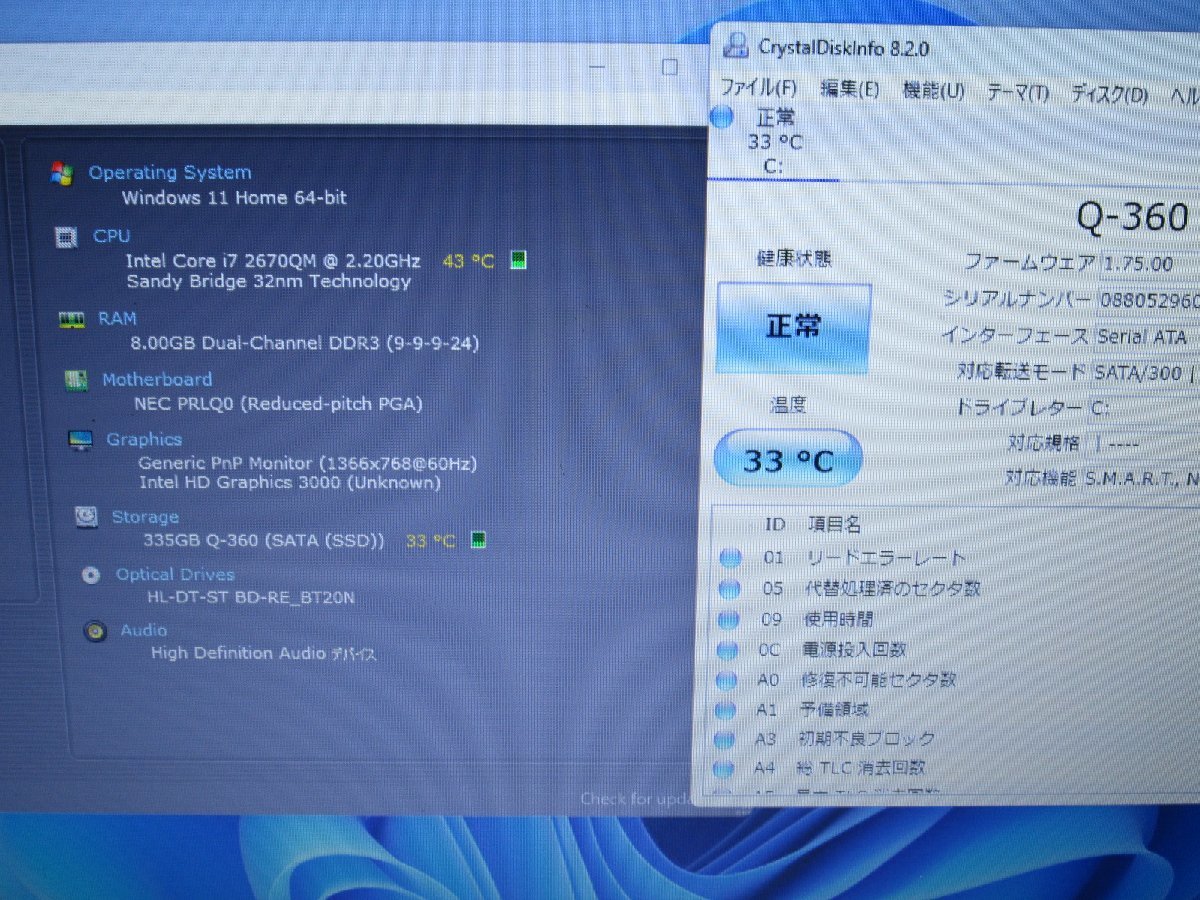This screenshot has width=1200, height=900.
Task: Click the green storage temperature indicator icon
Action: [x=478, y=541]
